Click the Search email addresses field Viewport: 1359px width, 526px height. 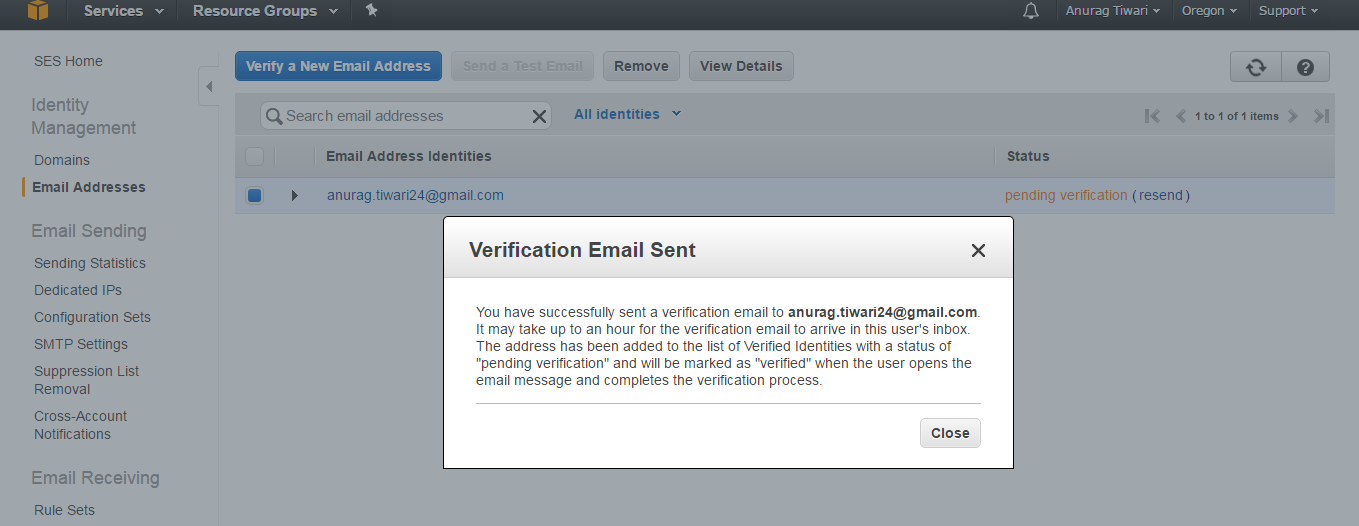(400, 116)
